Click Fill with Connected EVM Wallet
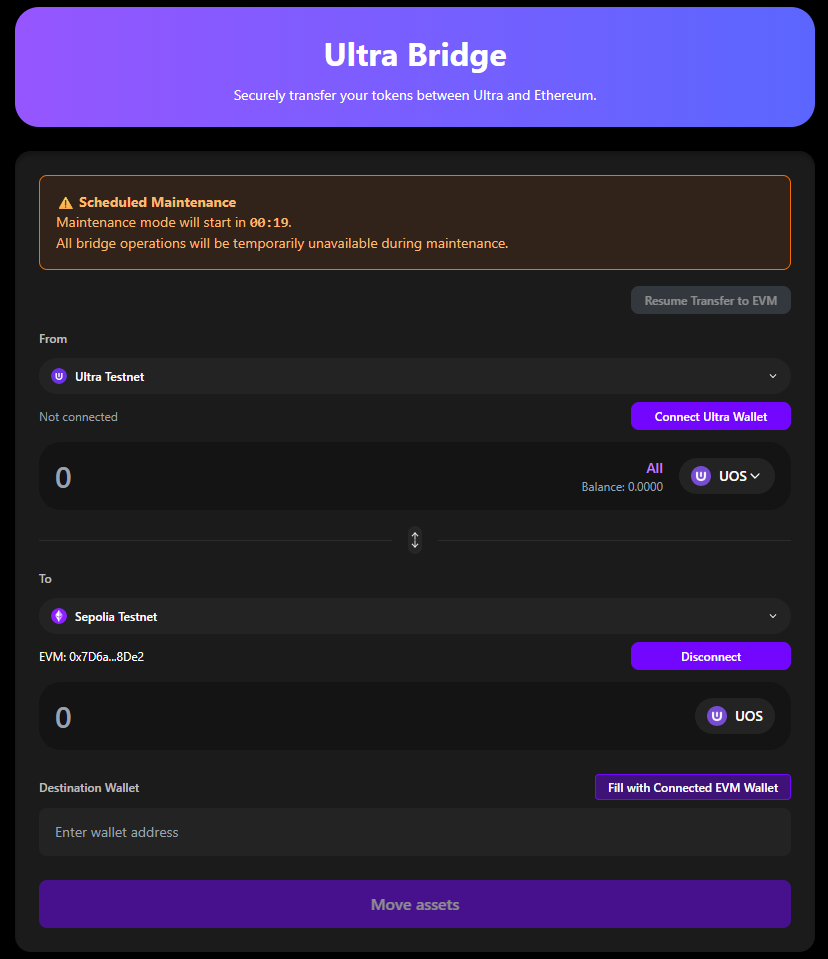The width and height of the screenshot is (828, 959). point(692,787)
